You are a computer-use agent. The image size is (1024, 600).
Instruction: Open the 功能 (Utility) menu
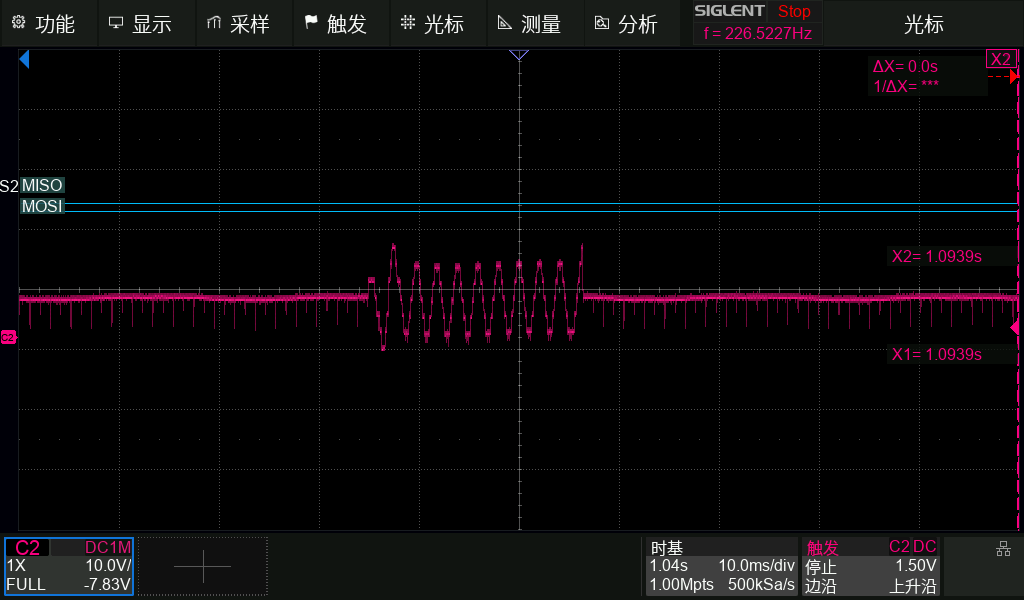(49, 24)
